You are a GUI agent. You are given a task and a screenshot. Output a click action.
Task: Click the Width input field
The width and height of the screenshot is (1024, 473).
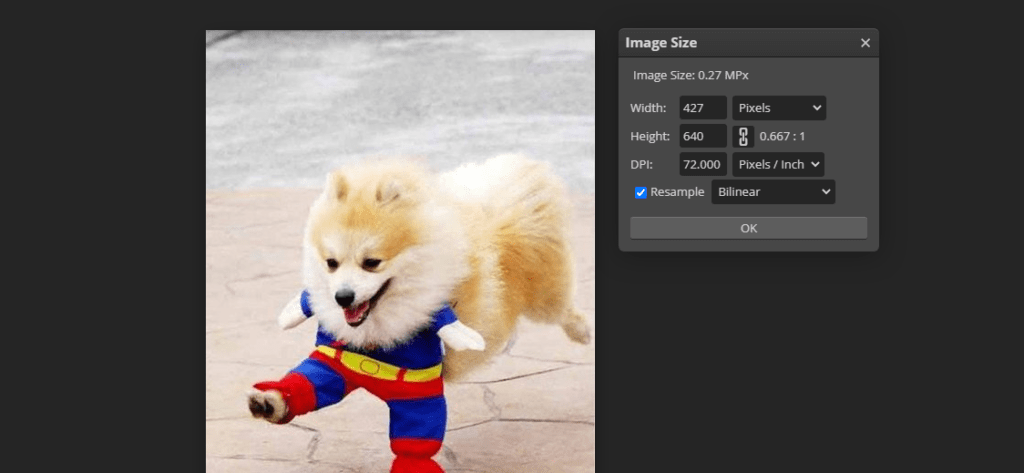703,108
